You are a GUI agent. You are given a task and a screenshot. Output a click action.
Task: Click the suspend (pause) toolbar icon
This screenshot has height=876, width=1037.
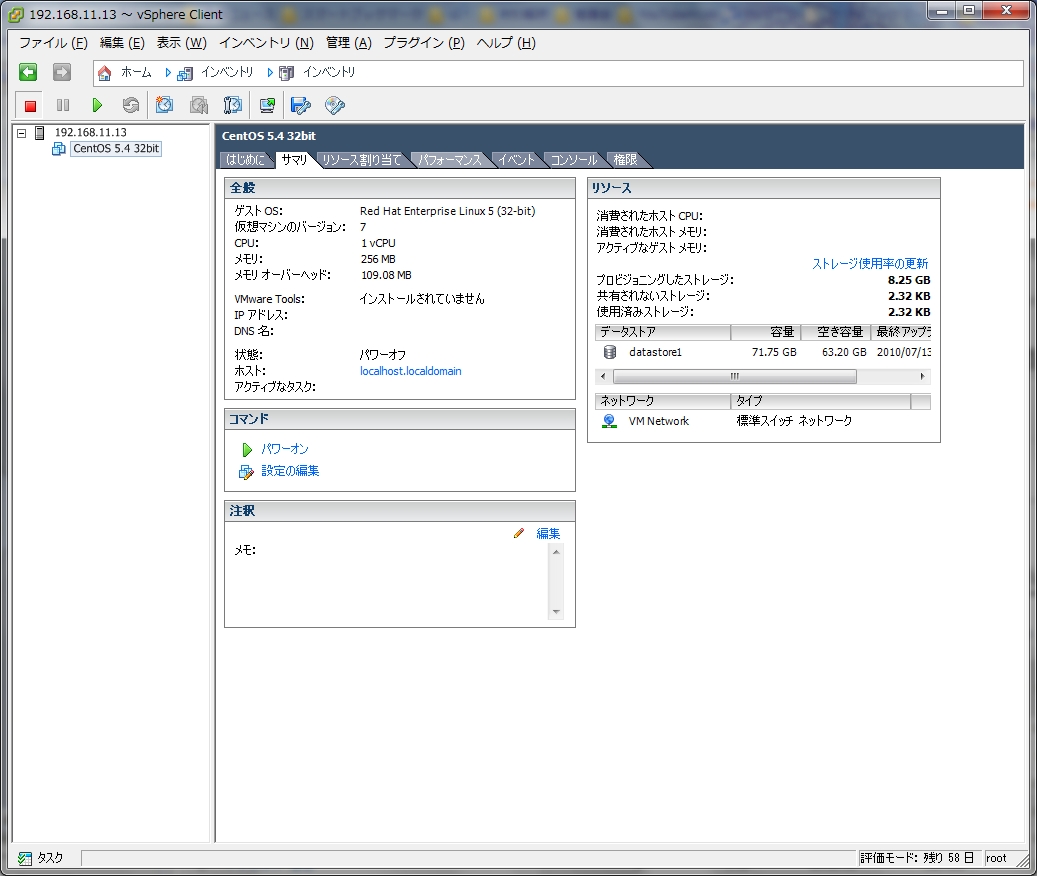coord(63,105)
